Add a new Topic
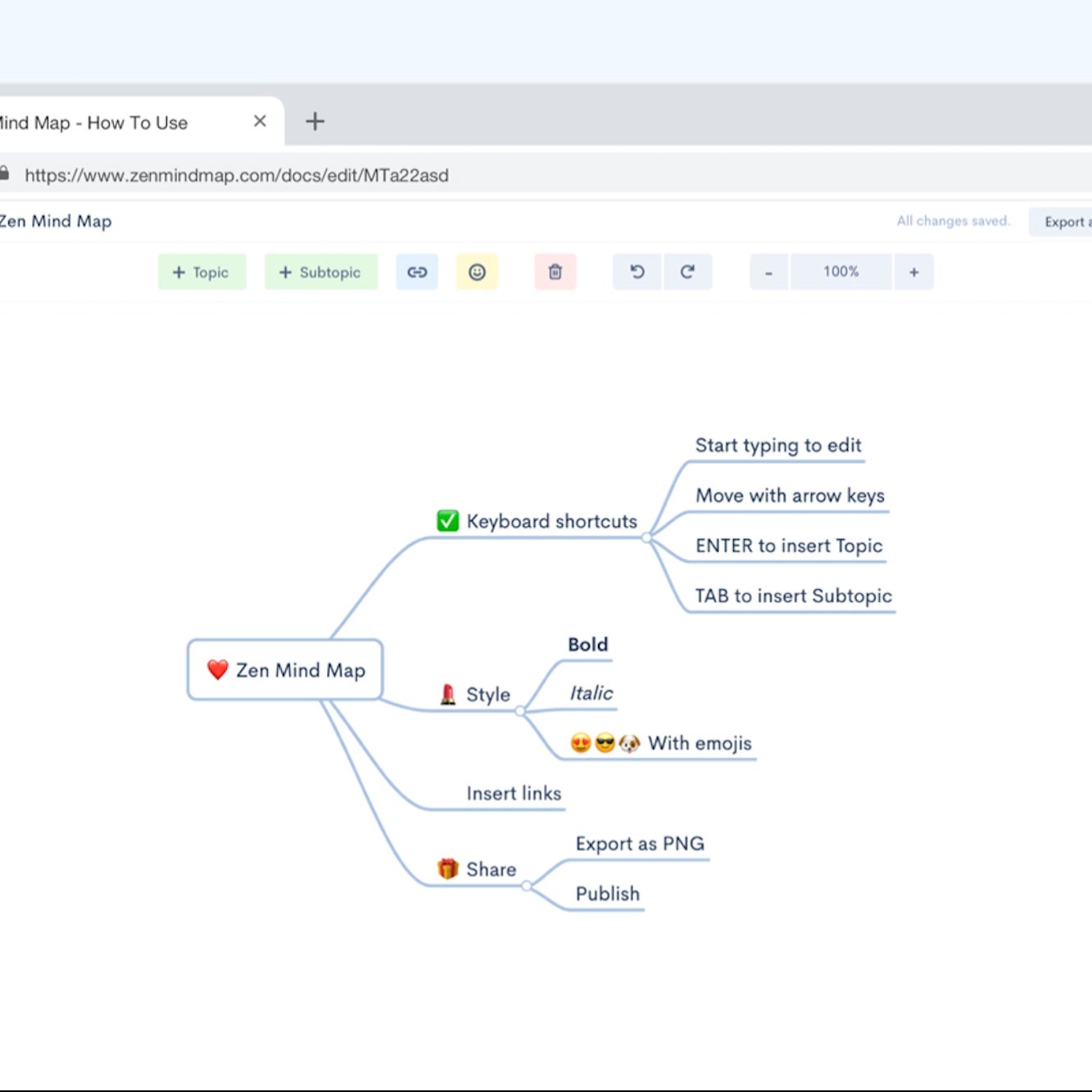The width and height of the screenshot is (1092, 1092). coord(202,272)
